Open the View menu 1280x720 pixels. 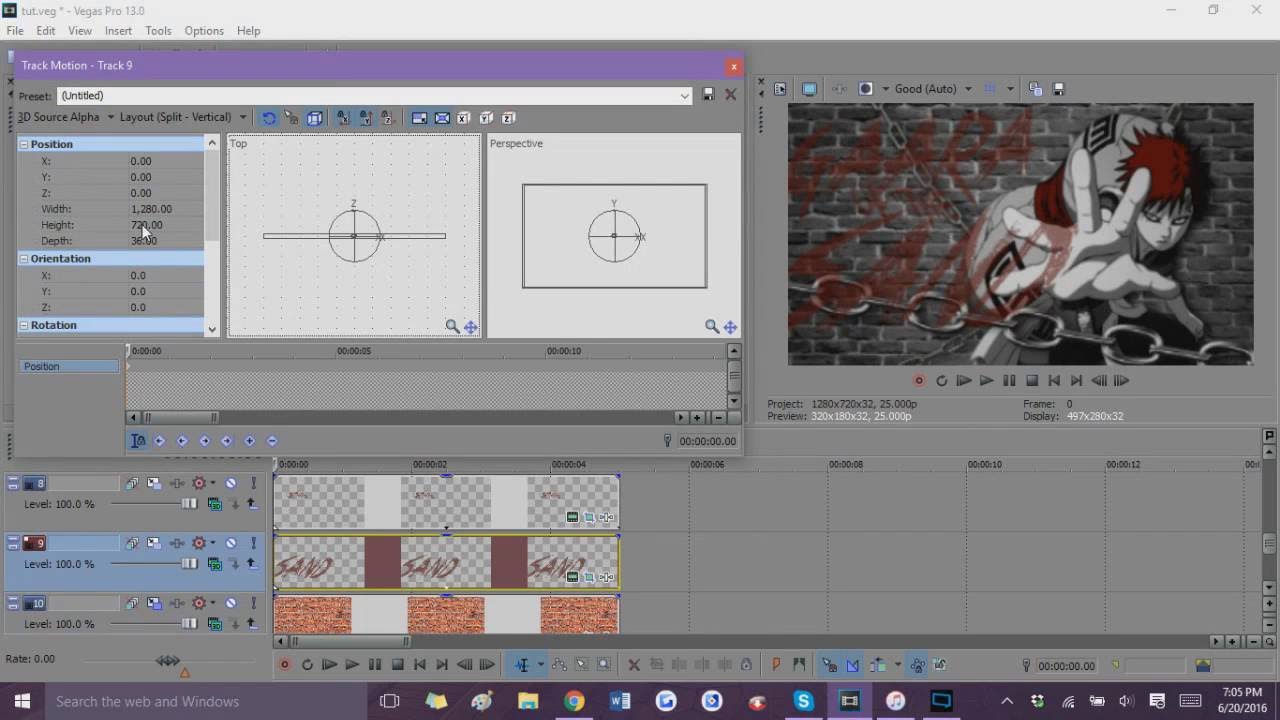tap(80, 31)
